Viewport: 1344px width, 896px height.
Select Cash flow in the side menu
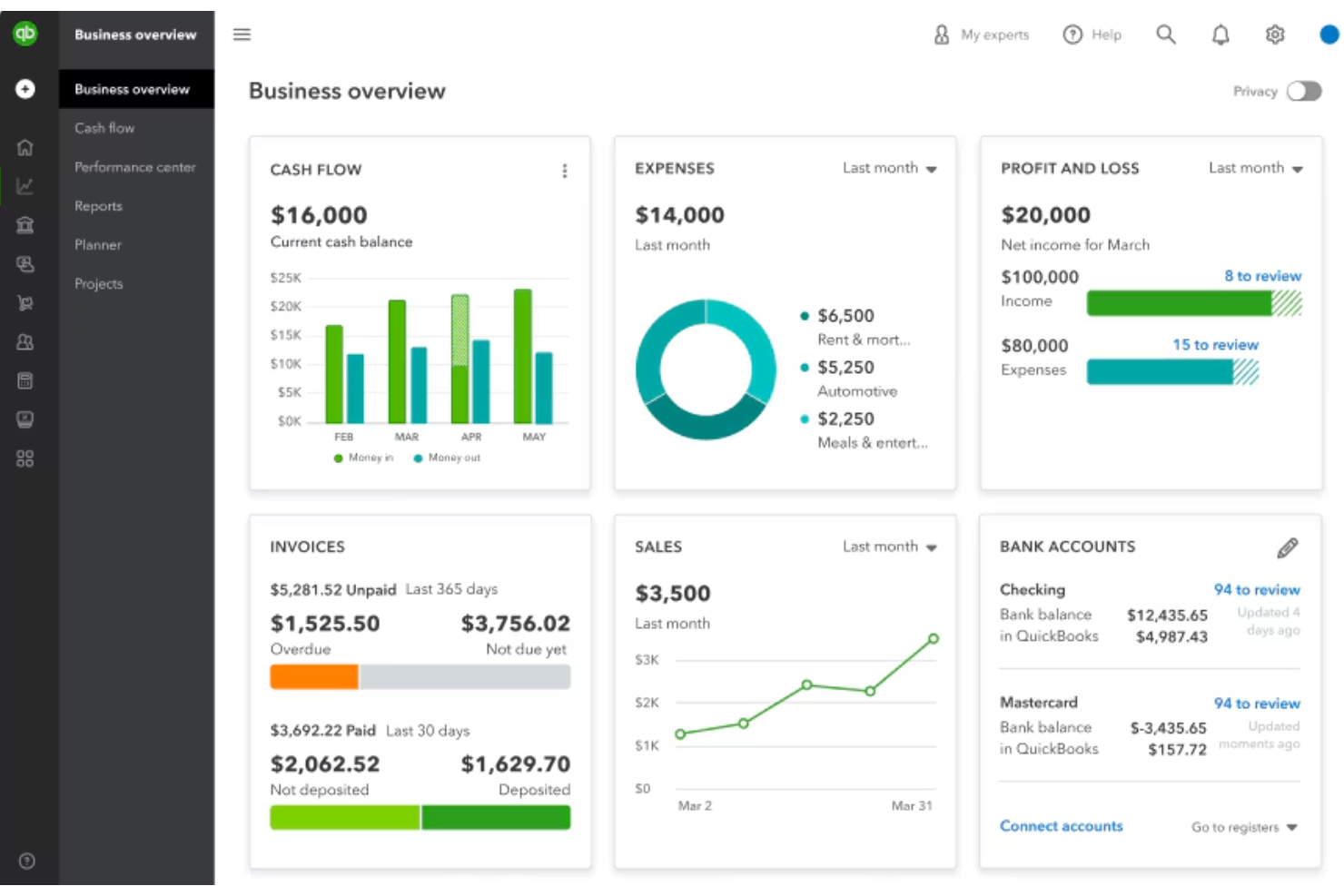click(104, 128)
